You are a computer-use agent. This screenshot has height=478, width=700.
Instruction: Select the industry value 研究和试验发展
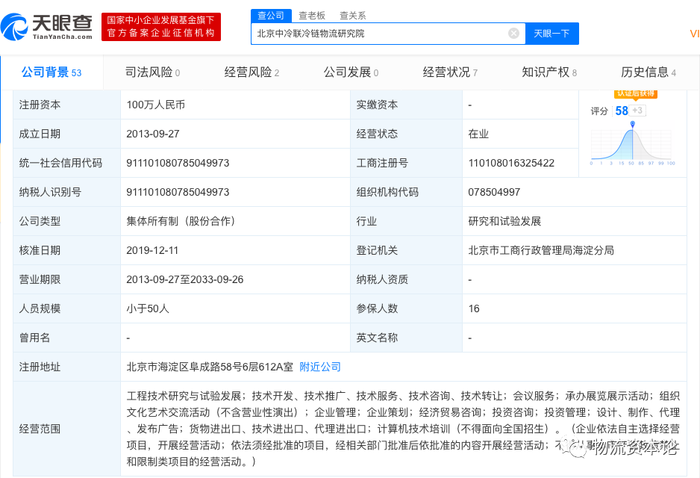pyautogui.click(x=504, y=221)
